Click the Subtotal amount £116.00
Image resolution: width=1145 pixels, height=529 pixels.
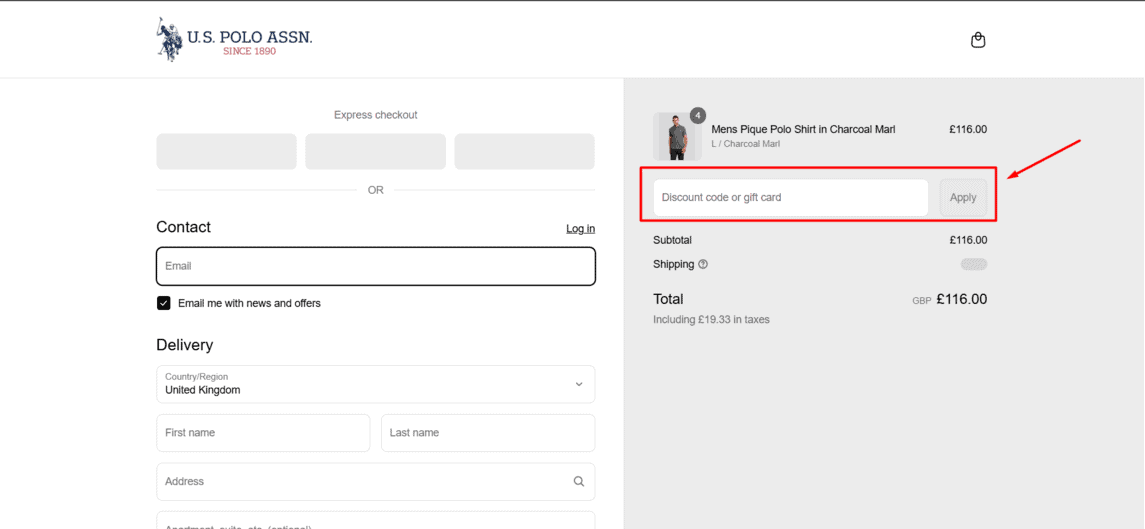tap(968, 240)
